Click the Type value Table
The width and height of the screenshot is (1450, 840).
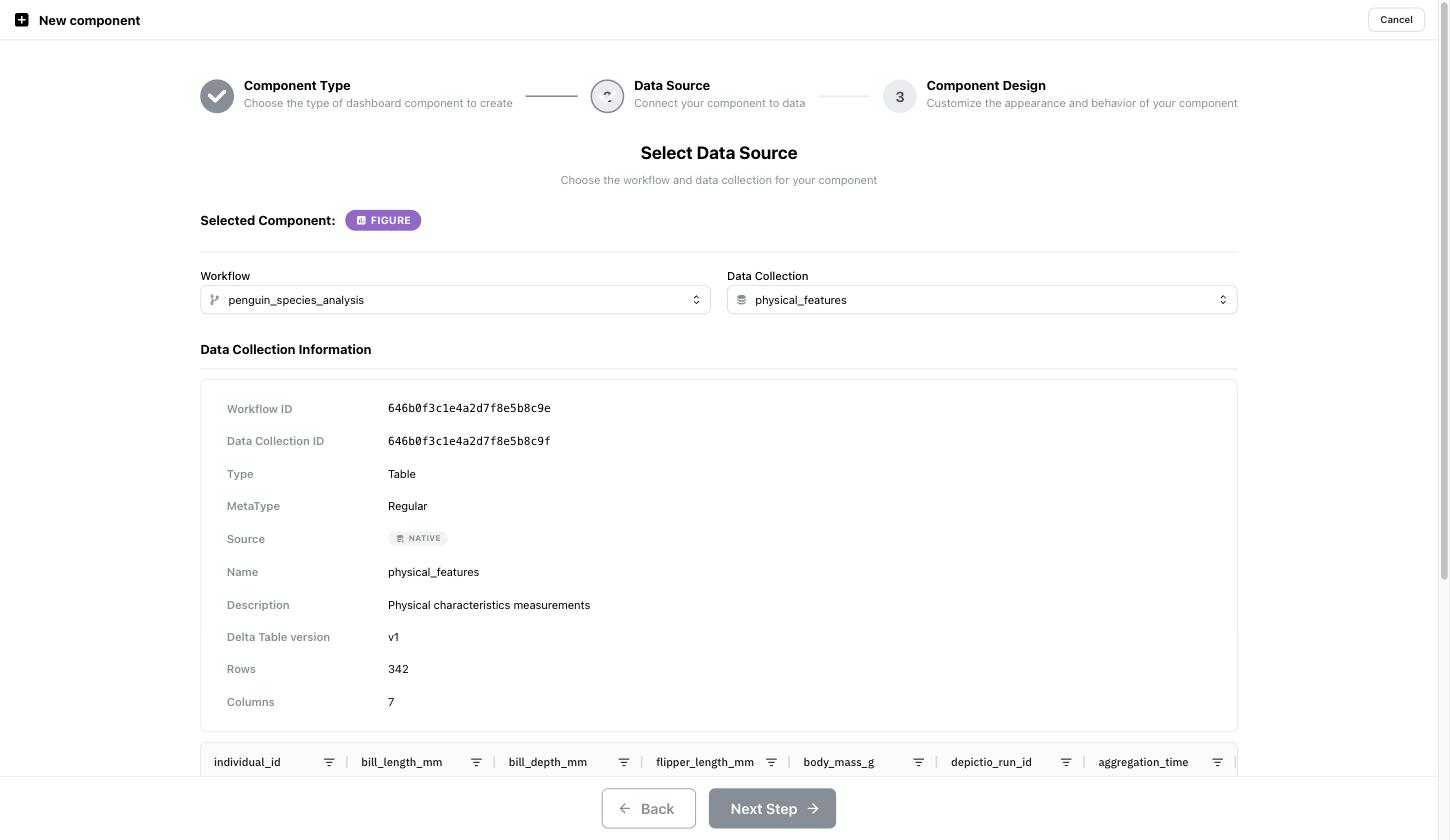click(x=402, y=474)
